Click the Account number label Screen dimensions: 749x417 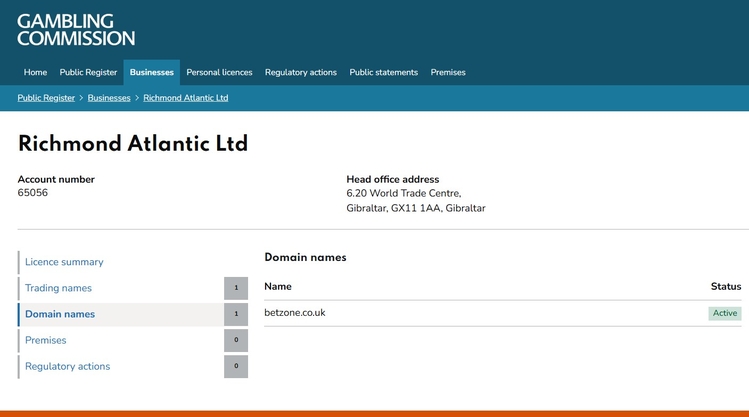click(56, 180)
